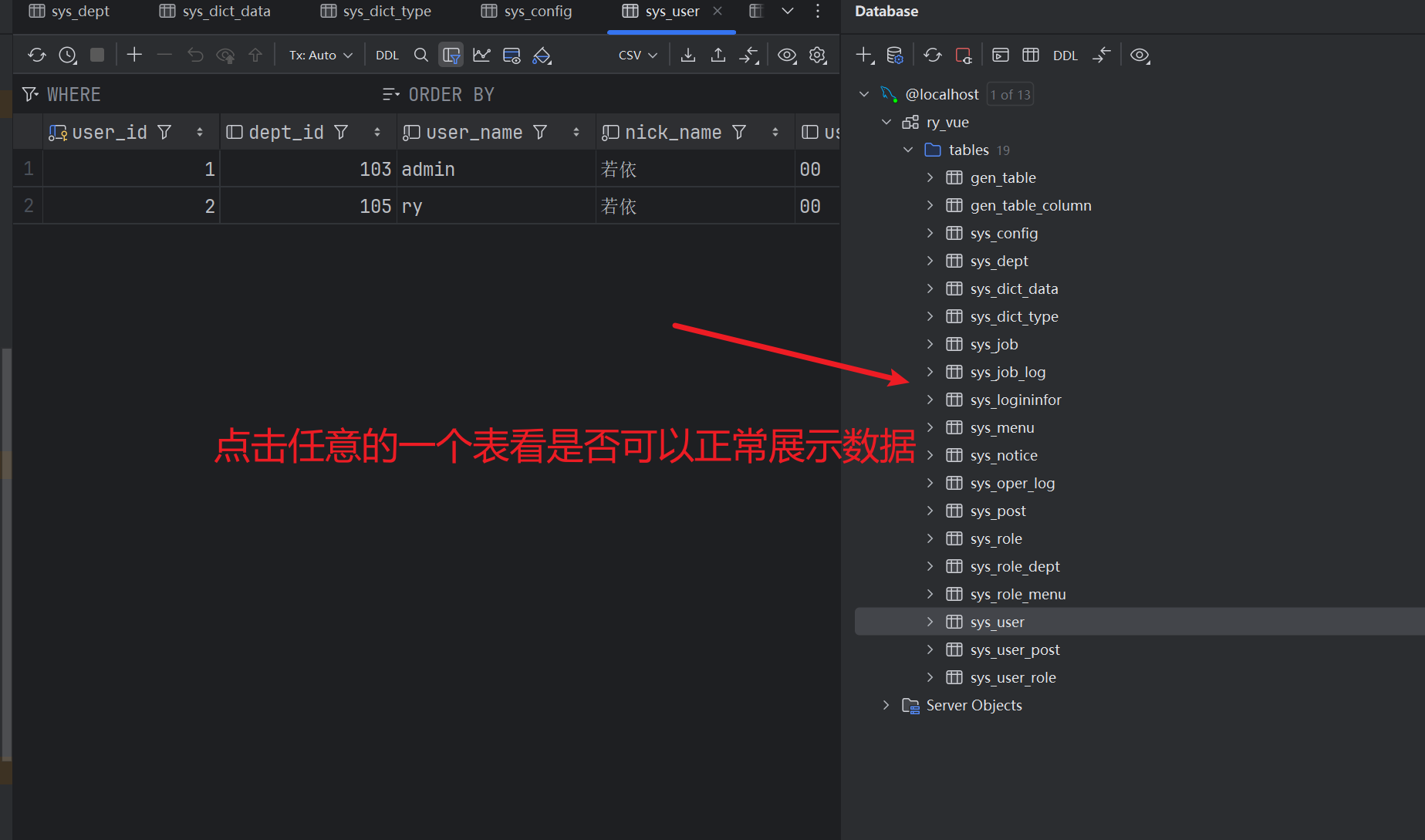Open a query console from Database panel
The width and height of the screenshot is (1425, 840).
point(1001,56)
